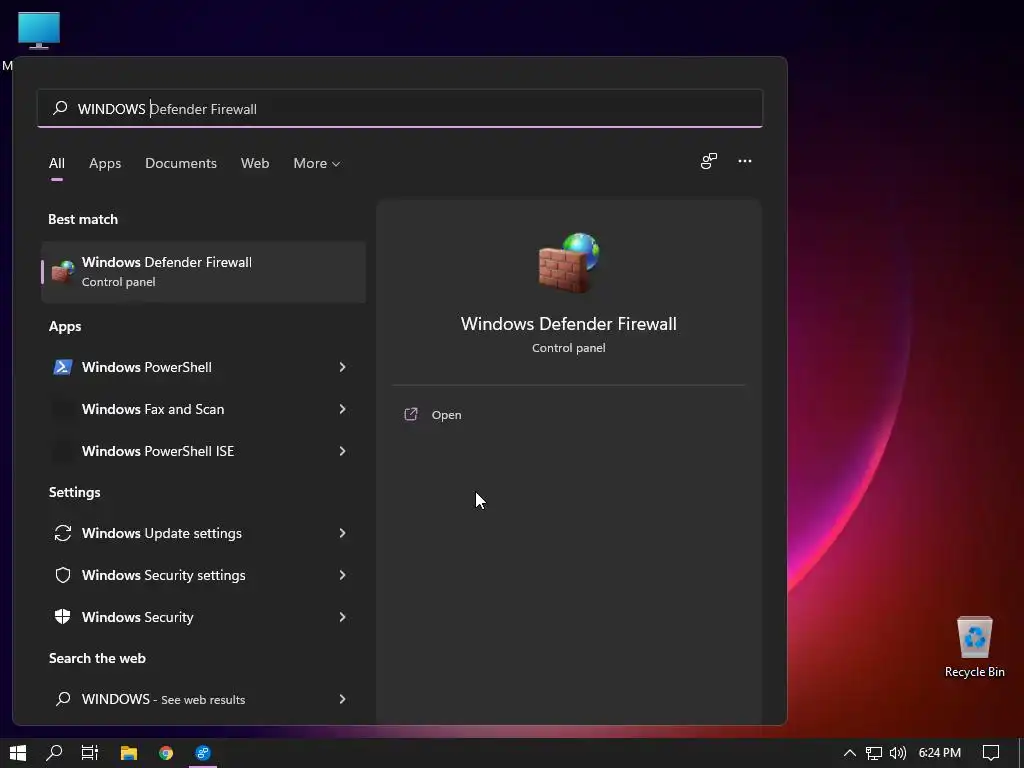Open the notification center icon
The image size is (1024, 768).
tap(991, 753)
